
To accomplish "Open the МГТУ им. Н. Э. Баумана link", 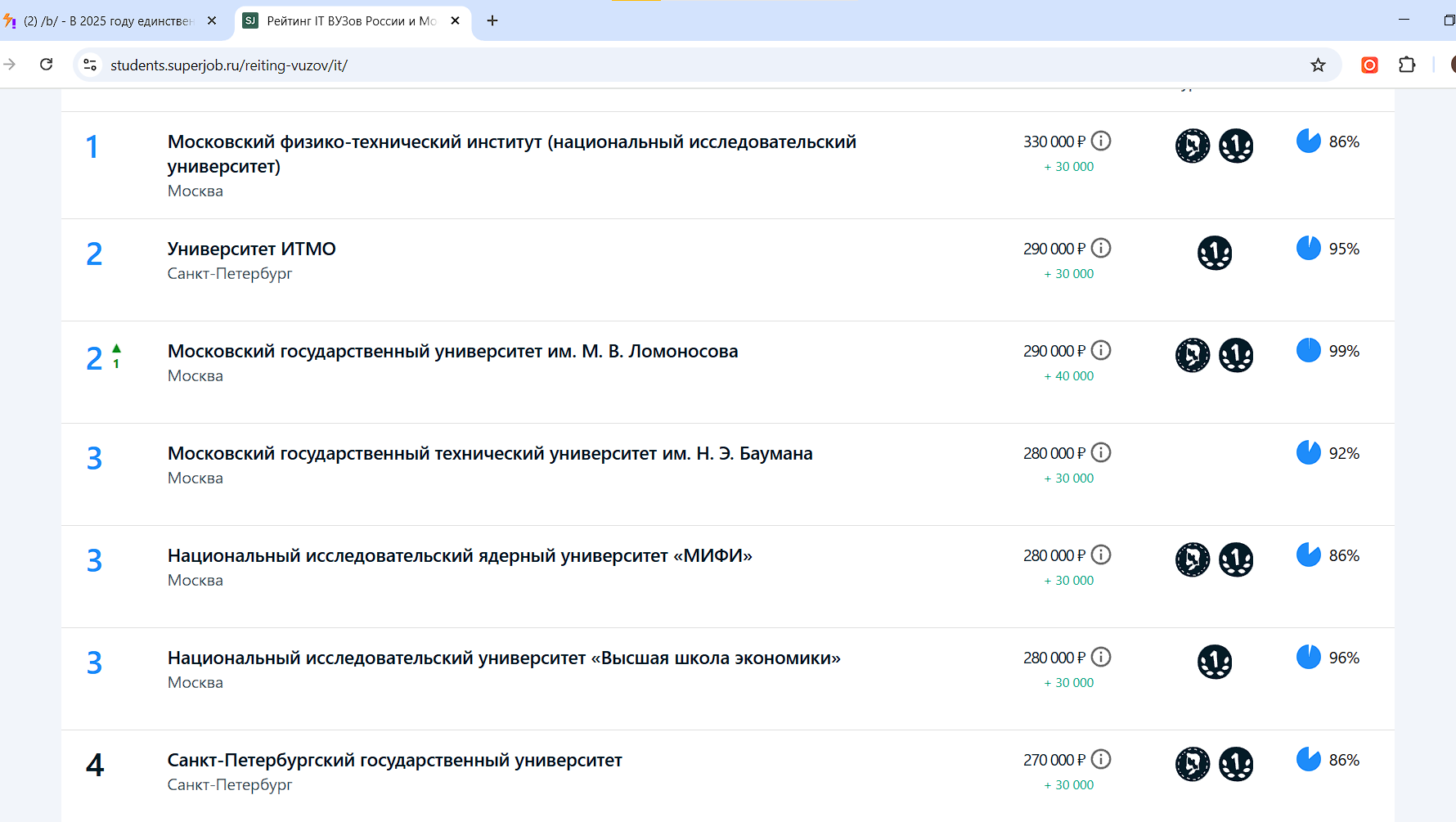I will click(x=490, y=453).
